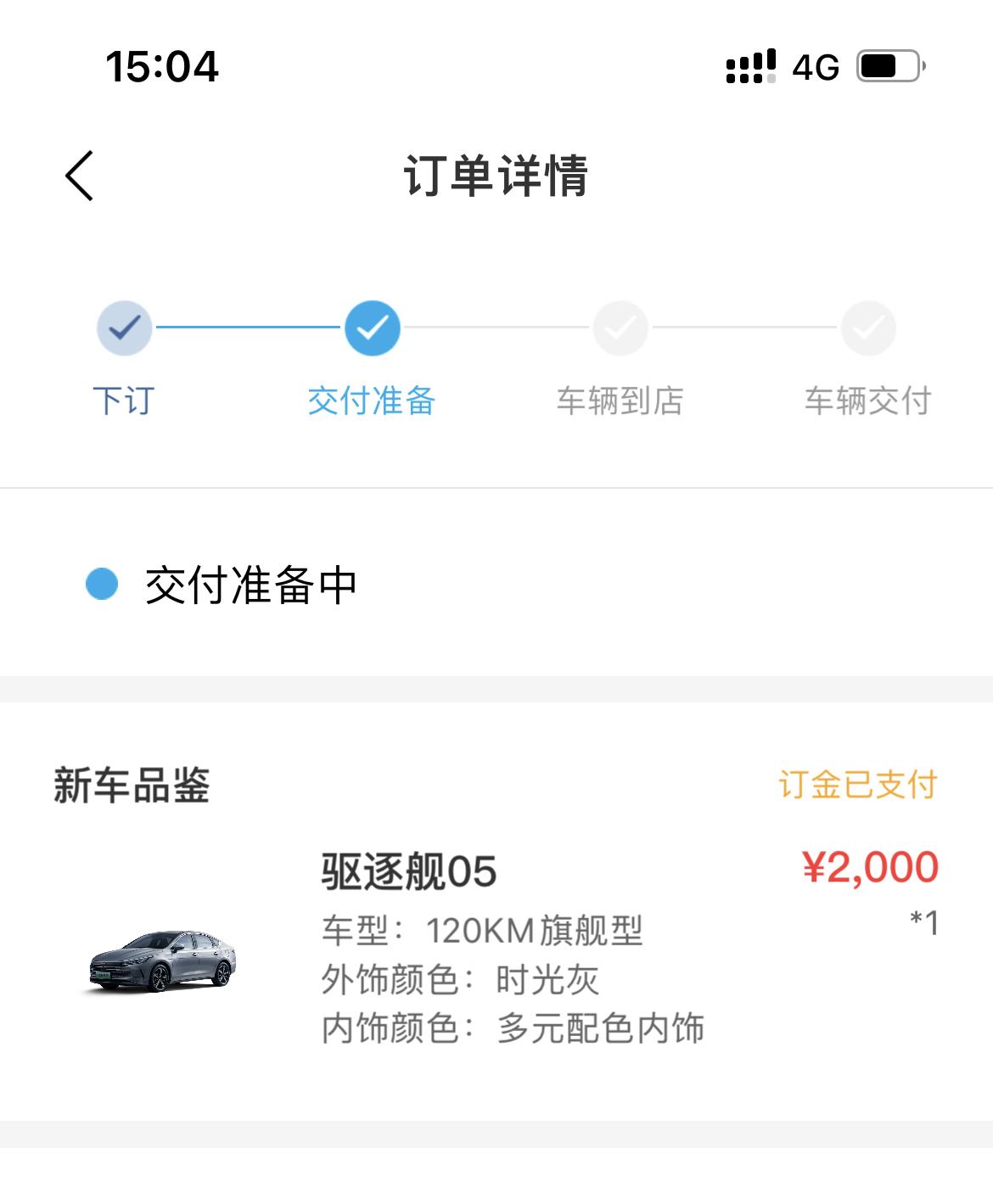Tap progress line between 下订 and 交付准备
This screenshot has width=993, height=1204.
click(x=249, y=327)
